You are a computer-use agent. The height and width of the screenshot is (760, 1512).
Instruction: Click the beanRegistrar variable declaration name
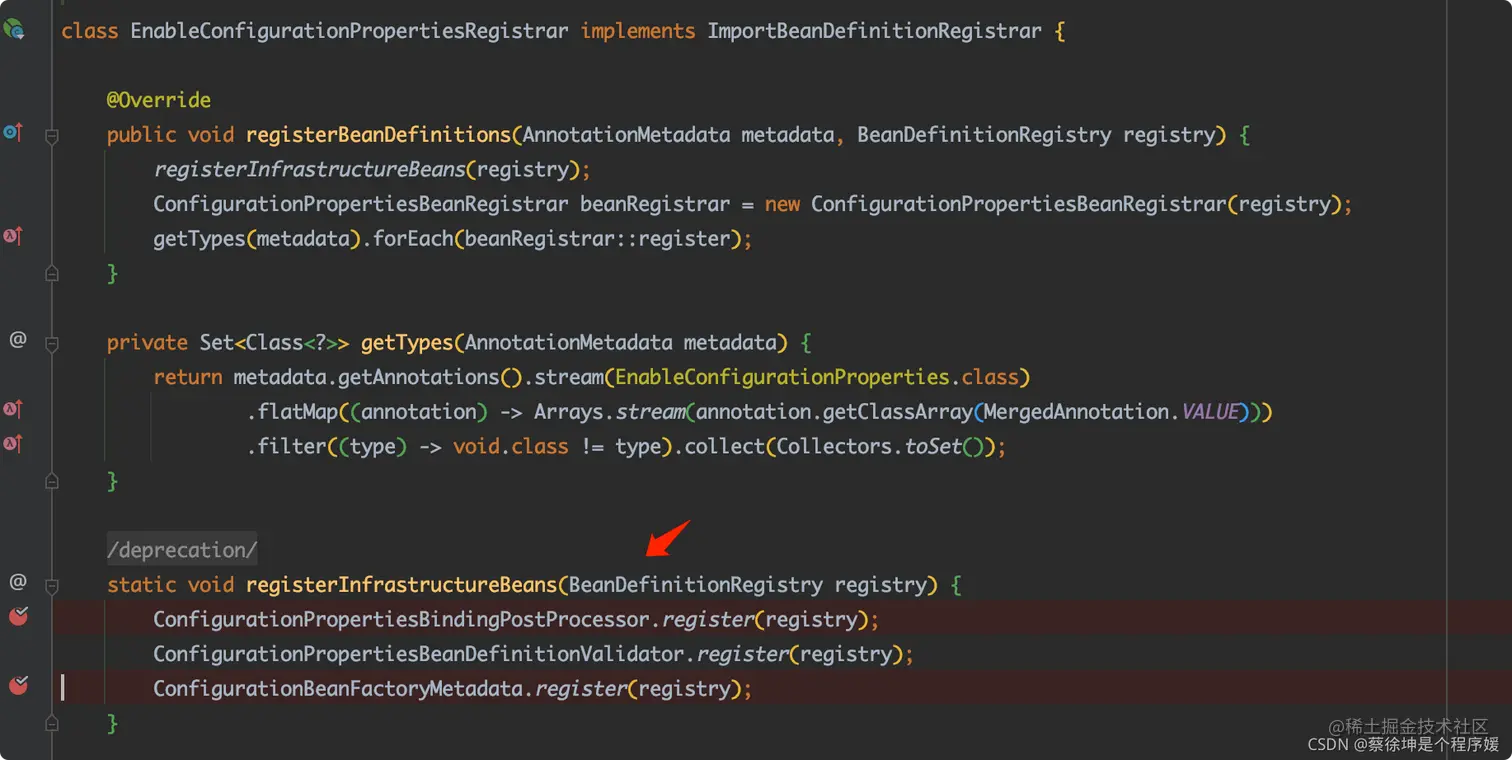pyautogui.click(x=655, y=204)
